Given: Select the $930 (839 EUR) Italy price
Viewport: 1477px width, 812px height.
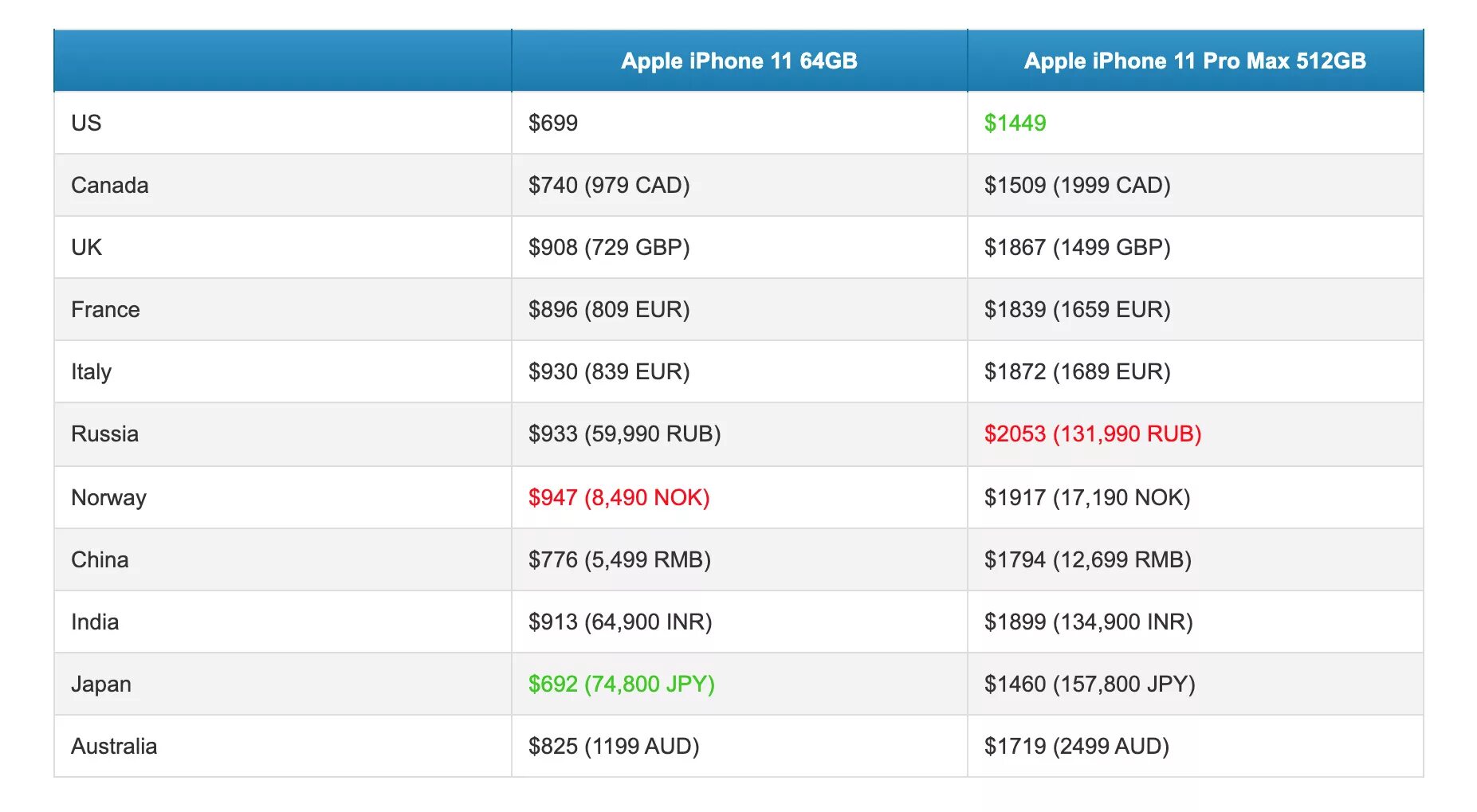Looking at the screenshot, I should point(608,372).
